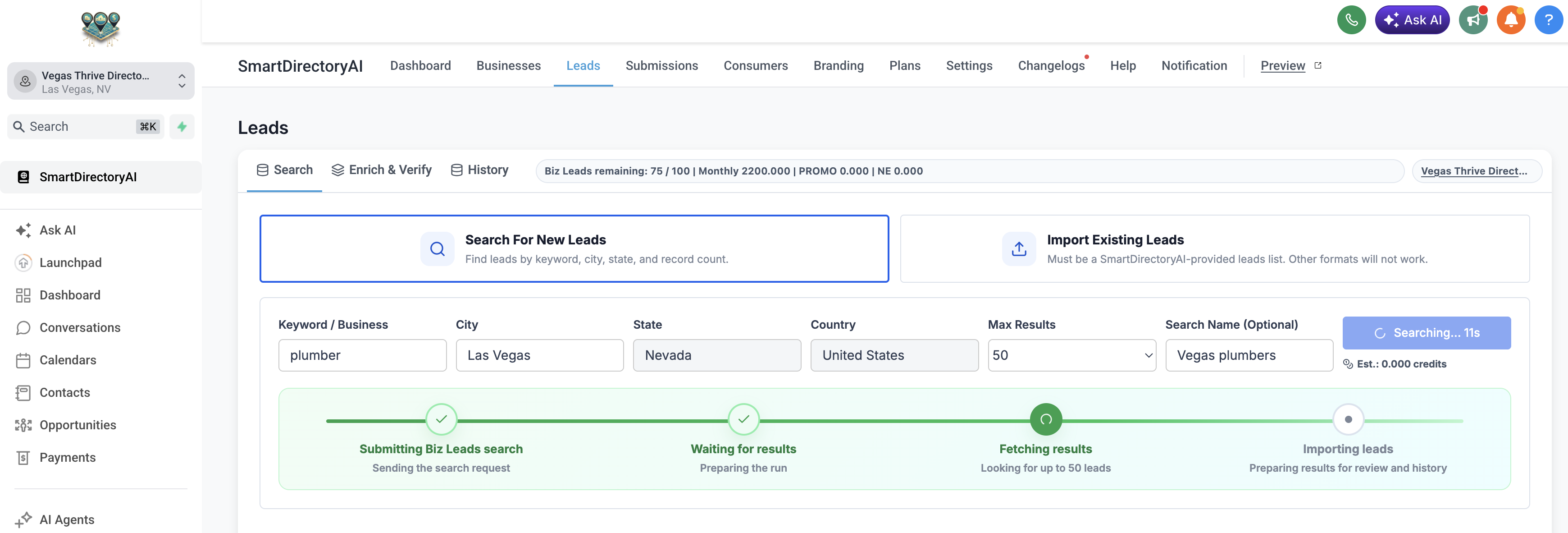
Task: Click the Payments invoice icon
Action: [23, 457]
